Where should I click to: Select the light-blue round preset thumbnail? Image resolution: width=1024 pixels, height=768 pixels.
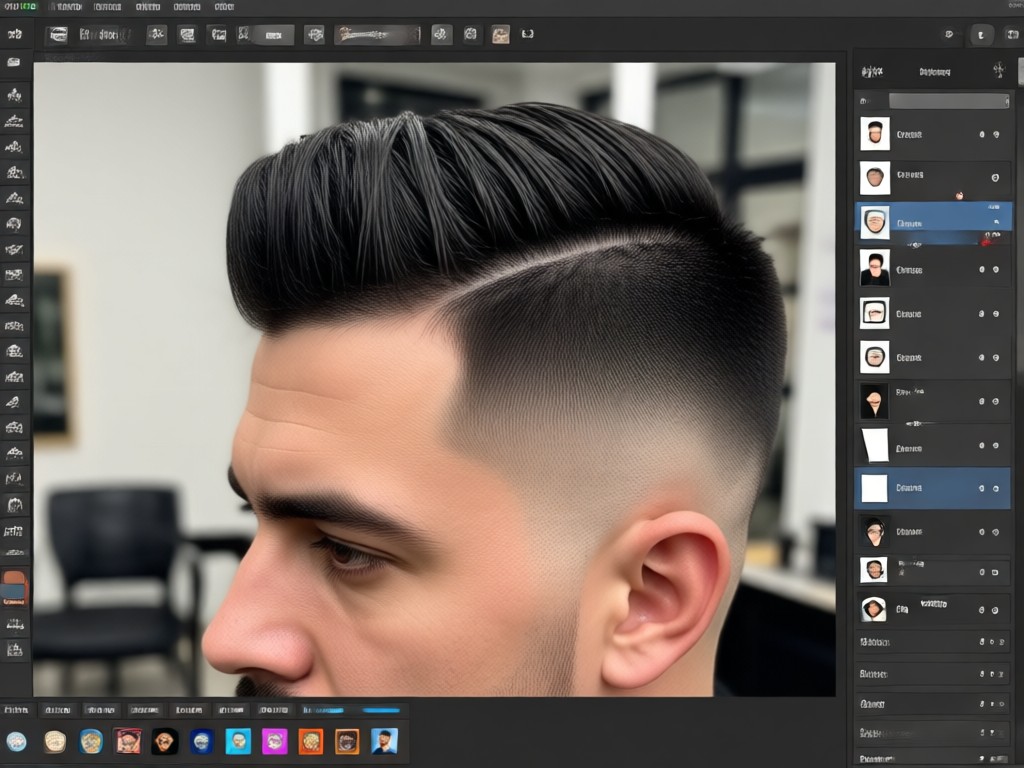tap(16, 742)
